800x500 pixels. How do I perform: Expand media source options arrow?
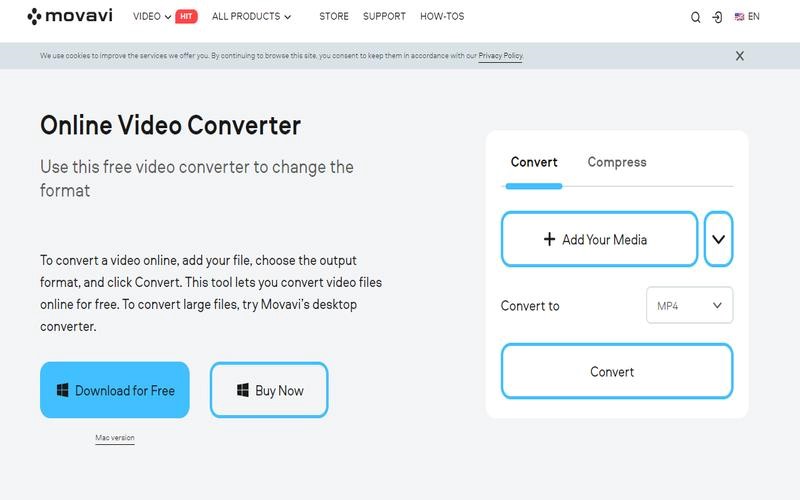click(718, 239)
